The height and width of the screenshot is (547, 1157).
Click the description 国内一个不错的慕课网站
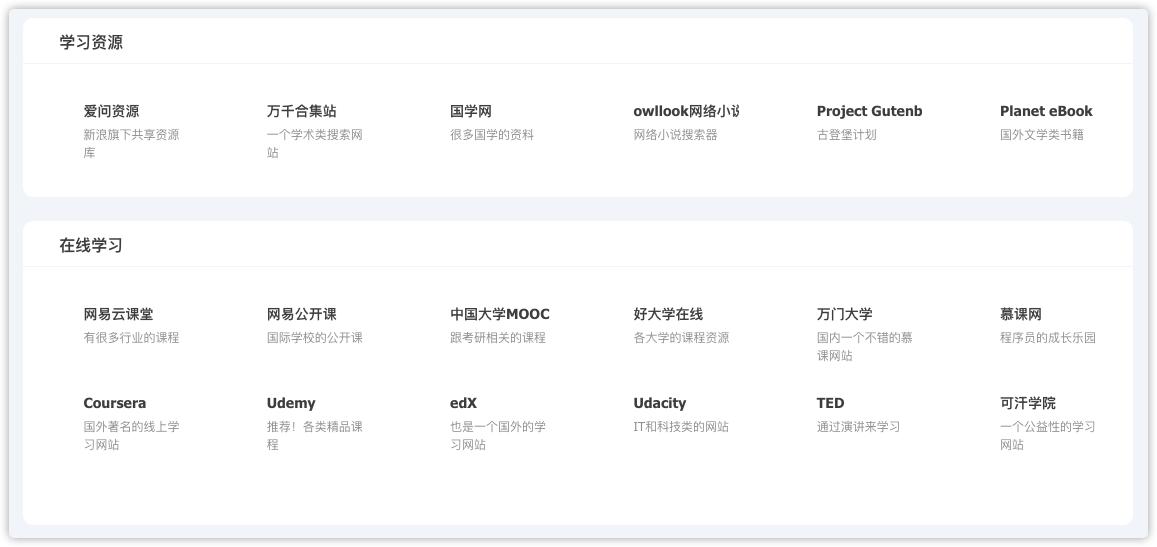coord(865,347)
